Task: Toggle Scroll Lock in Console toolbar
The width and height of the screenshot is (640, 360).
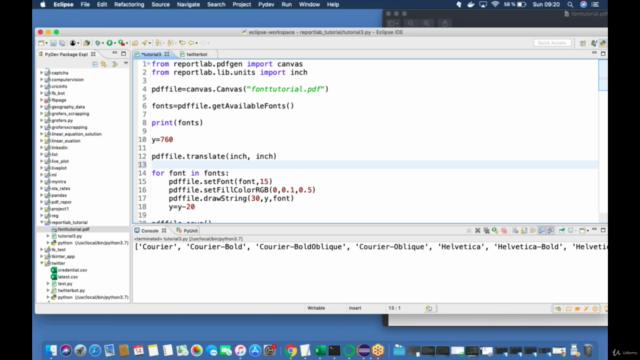Action: click(x=524, y=231)
